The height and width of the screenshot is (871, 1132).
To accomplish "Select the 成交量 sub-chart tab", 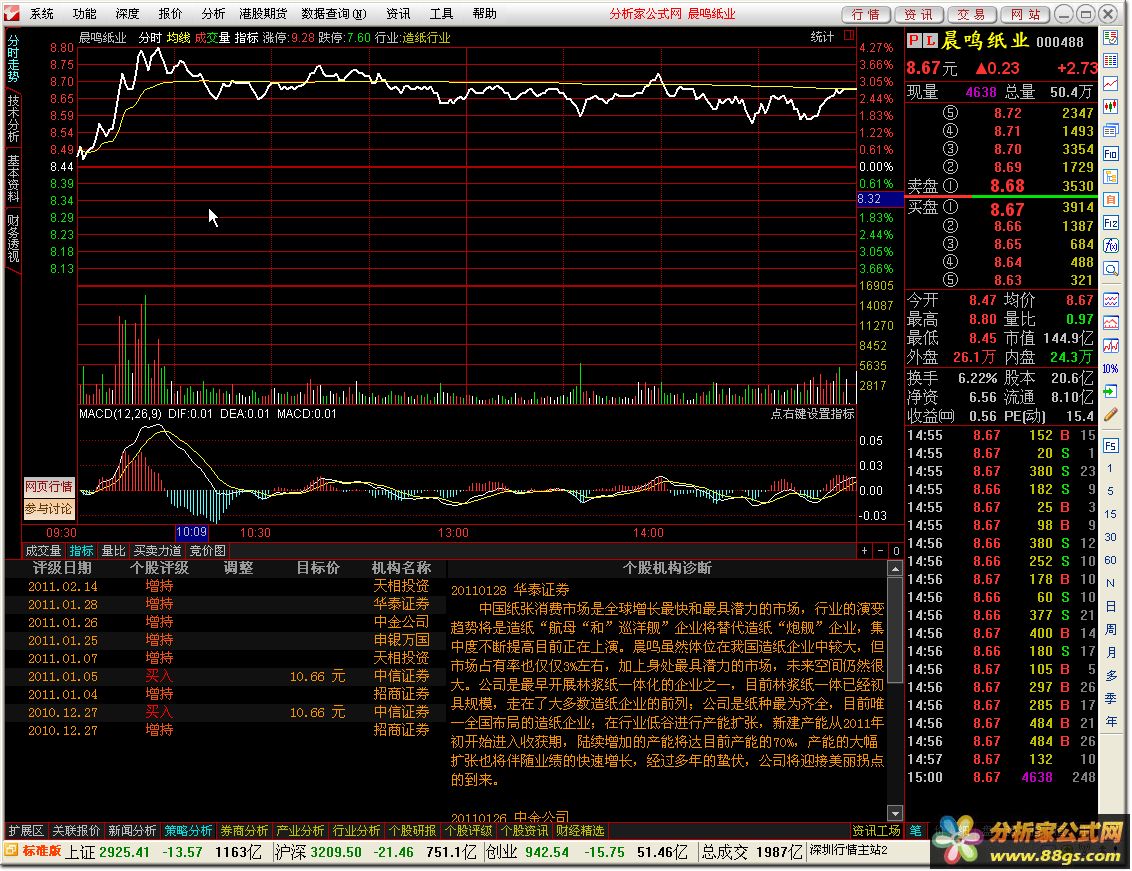I will (43, 551).
